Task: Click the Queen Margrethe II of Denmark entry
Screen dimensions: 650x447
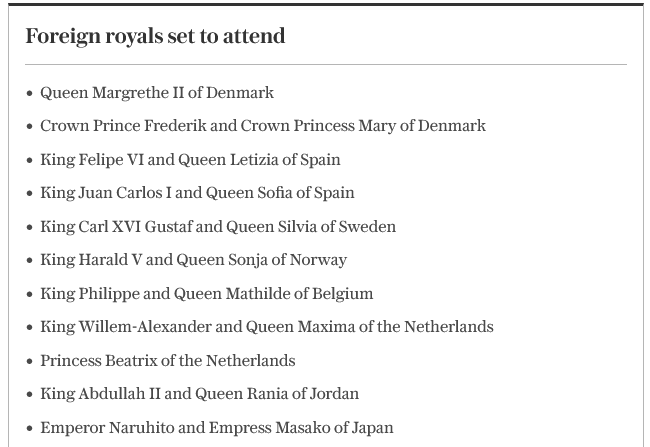Action: point(157,92)
